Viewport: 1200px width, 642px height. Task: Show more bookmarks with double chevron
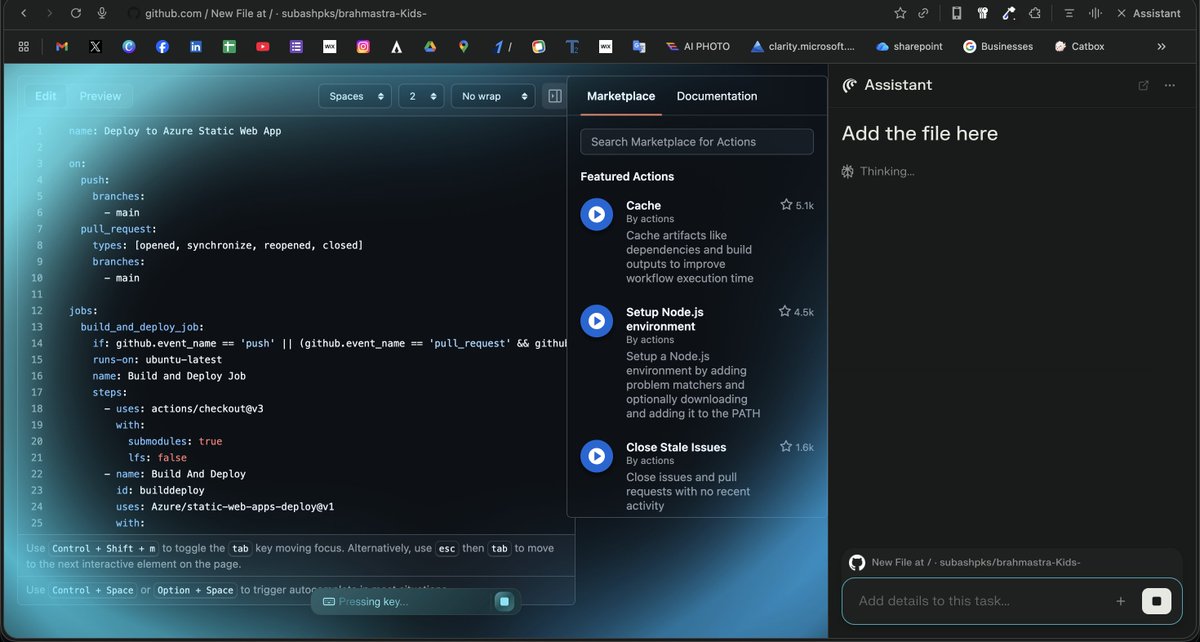1161,46
